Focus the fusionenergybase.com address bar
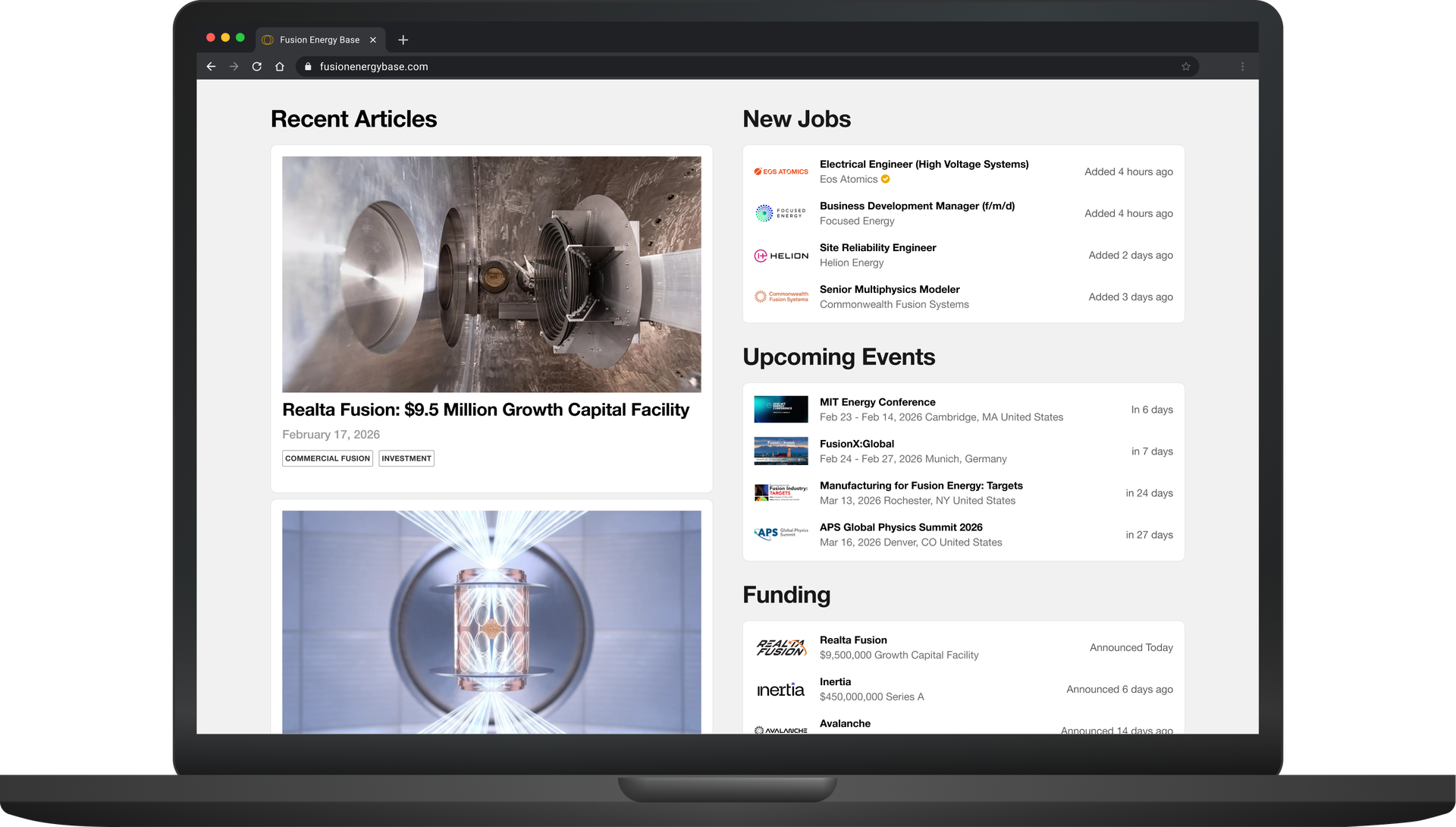This screenshot has height=827, width=1456. (x=747, y=67)
